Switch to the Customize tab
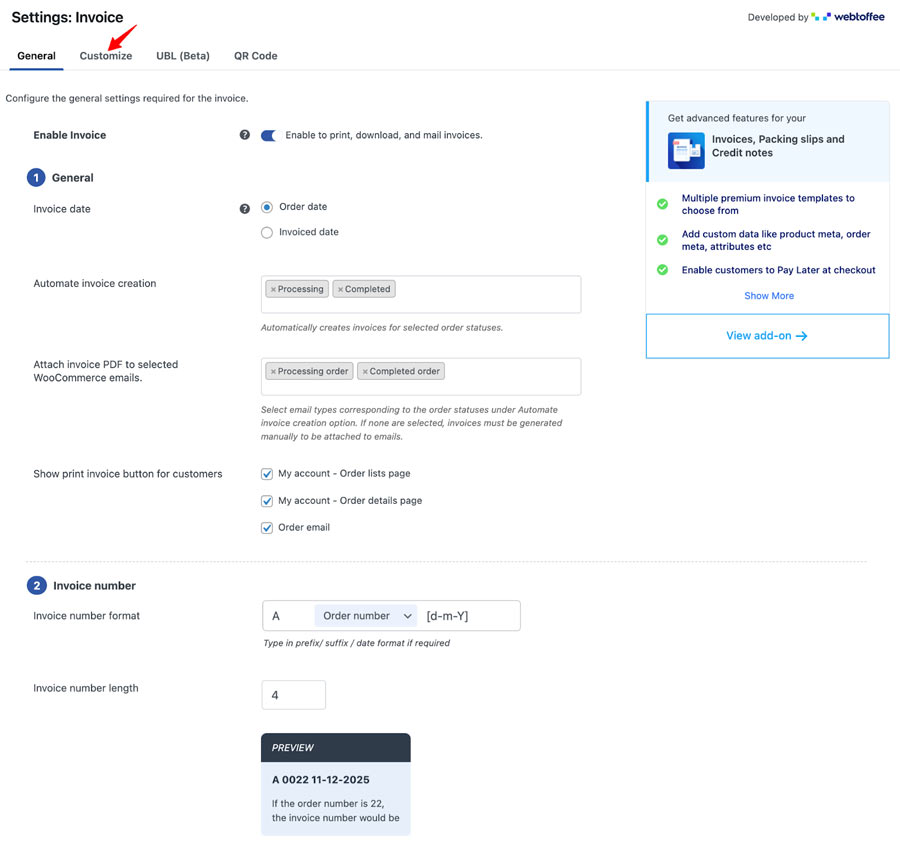This screenshot has height=847, width=900. (106, 56)
